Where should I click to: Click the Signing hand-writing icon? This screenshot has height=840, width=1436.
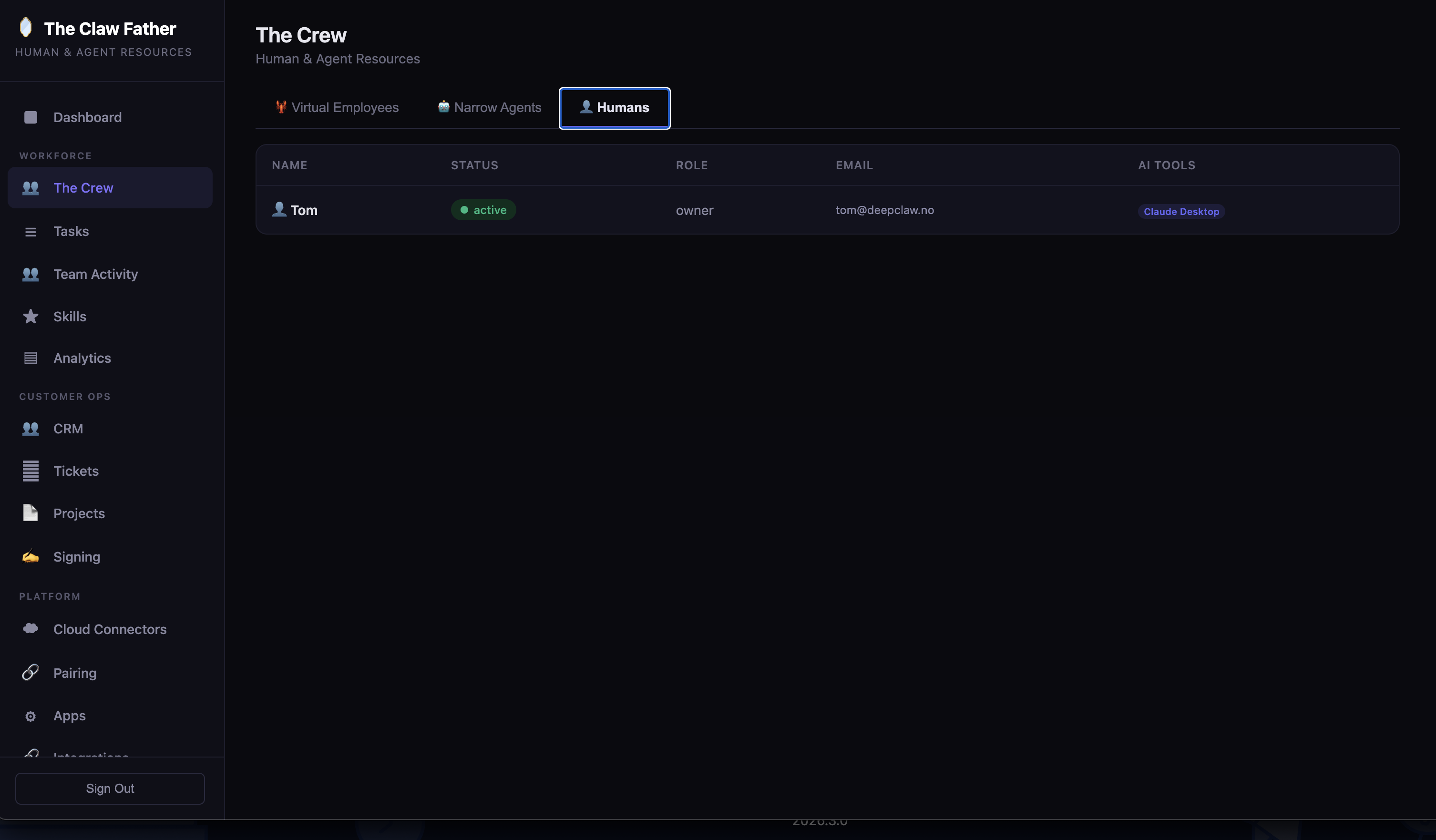pyautogui.click(x=30, y=556)
